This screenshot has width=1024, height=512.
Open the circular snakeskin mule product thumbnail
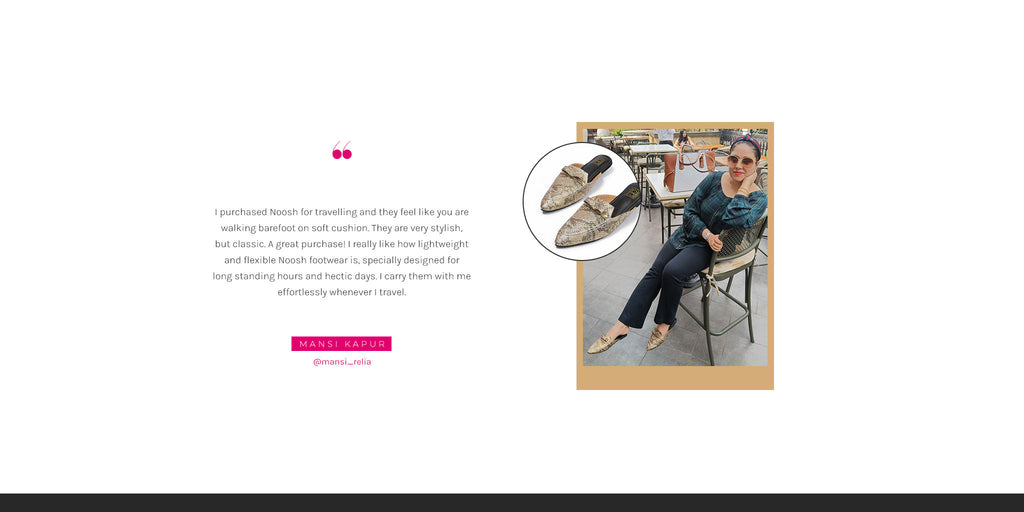(x=581, y=202)
